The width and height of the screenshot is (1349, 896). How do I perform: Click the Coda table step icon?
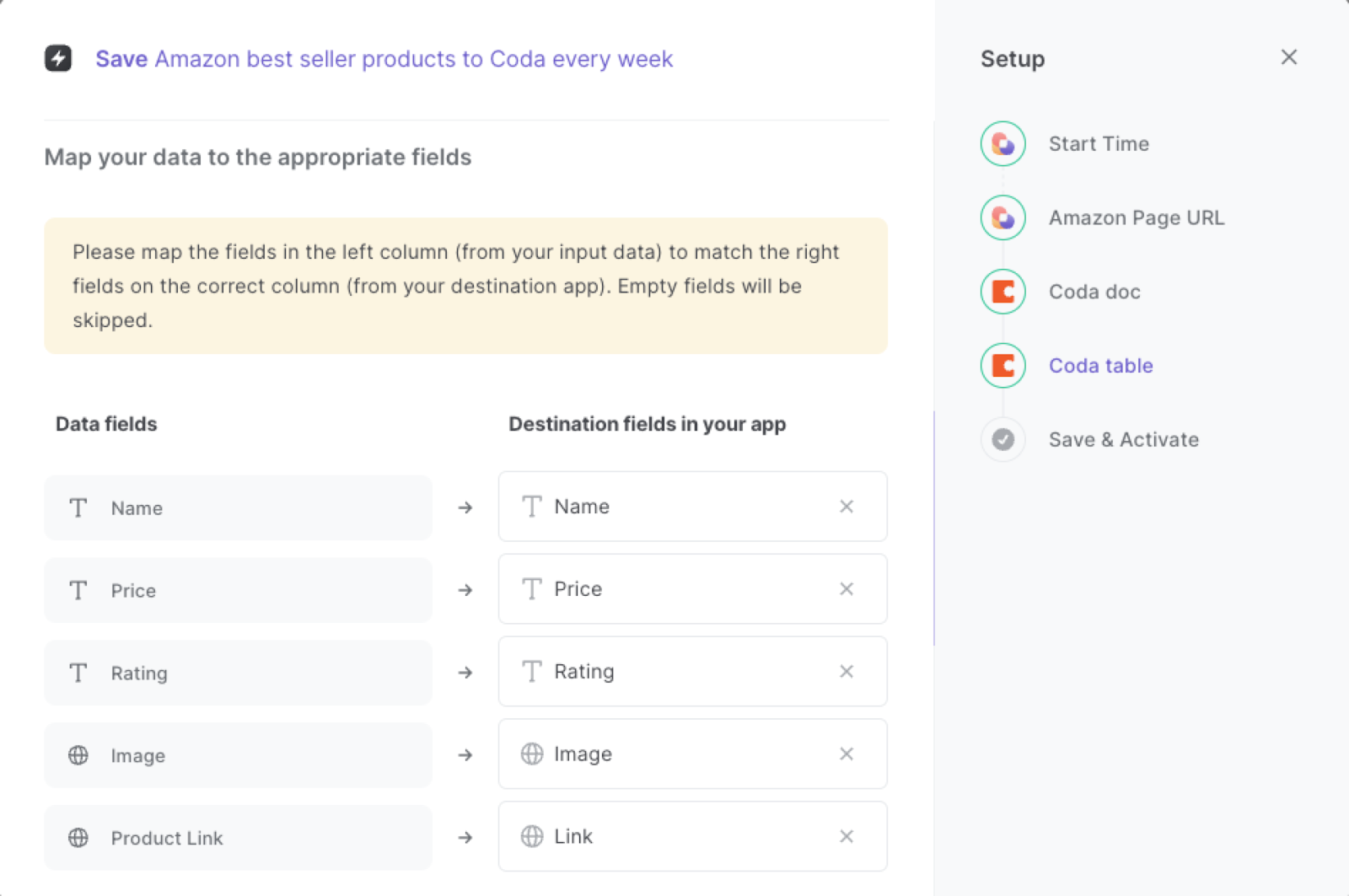click(1003, 365)
